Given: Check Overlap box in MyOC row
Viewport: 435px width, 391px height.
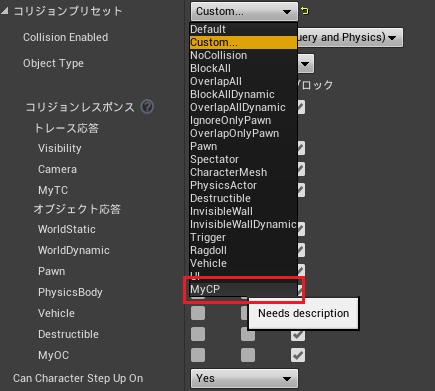Looking at the screenshot, I should tap(248, 355).
